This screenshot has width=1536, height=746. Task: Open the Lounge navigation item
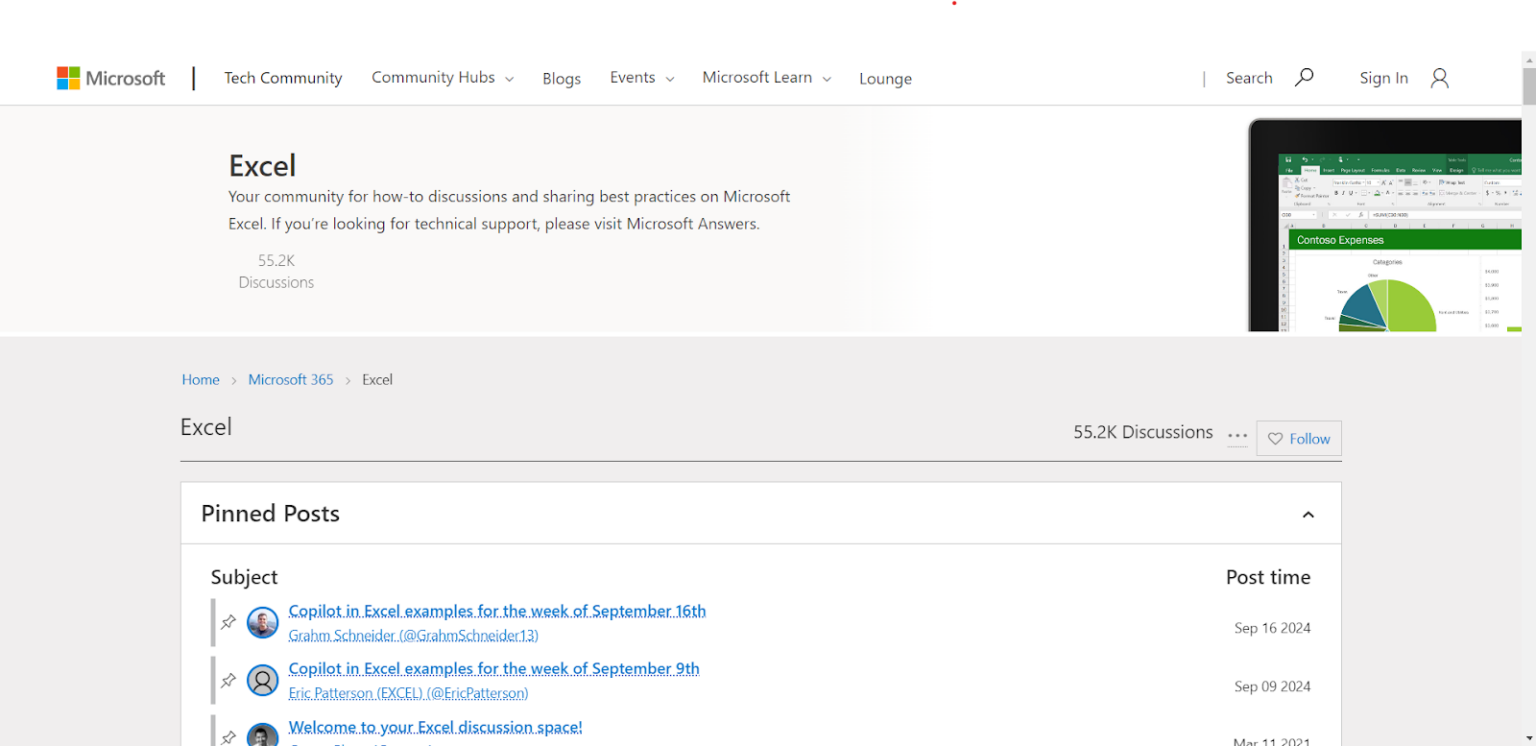click(x=885, y=79)
